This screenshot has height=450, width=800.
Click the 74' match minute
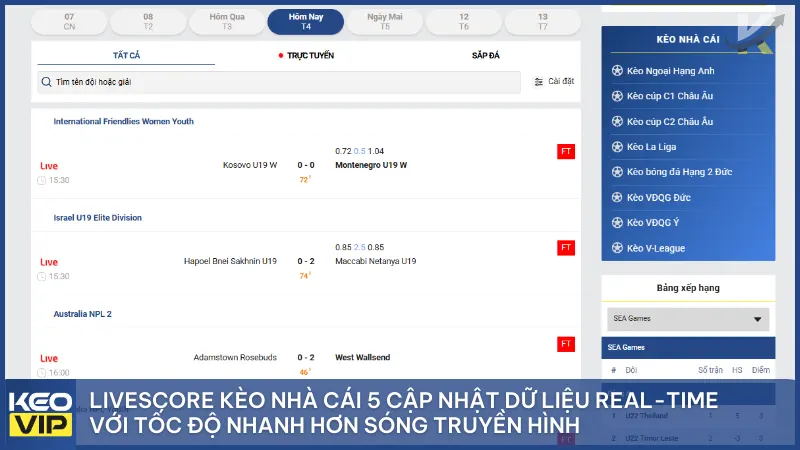tap(305, 276)
